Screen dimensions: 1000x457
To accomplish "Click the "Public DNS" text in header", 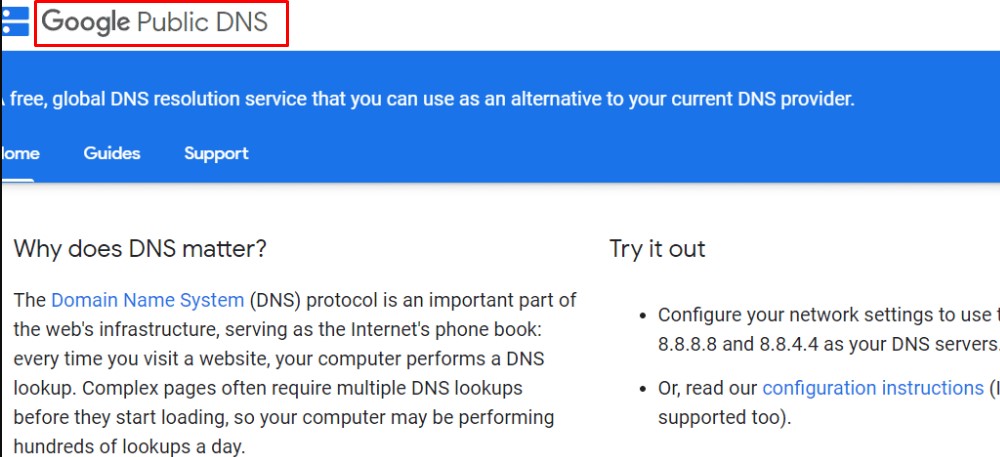I will coord(202,23).
